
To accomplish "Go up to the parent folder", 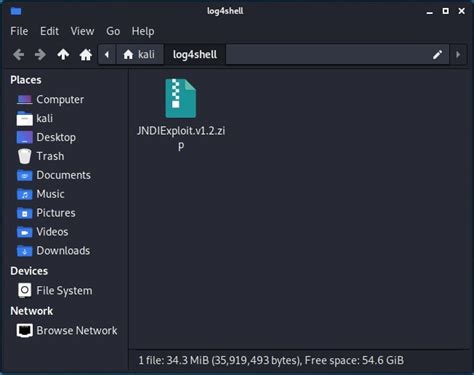I will (x=63, y=54).
